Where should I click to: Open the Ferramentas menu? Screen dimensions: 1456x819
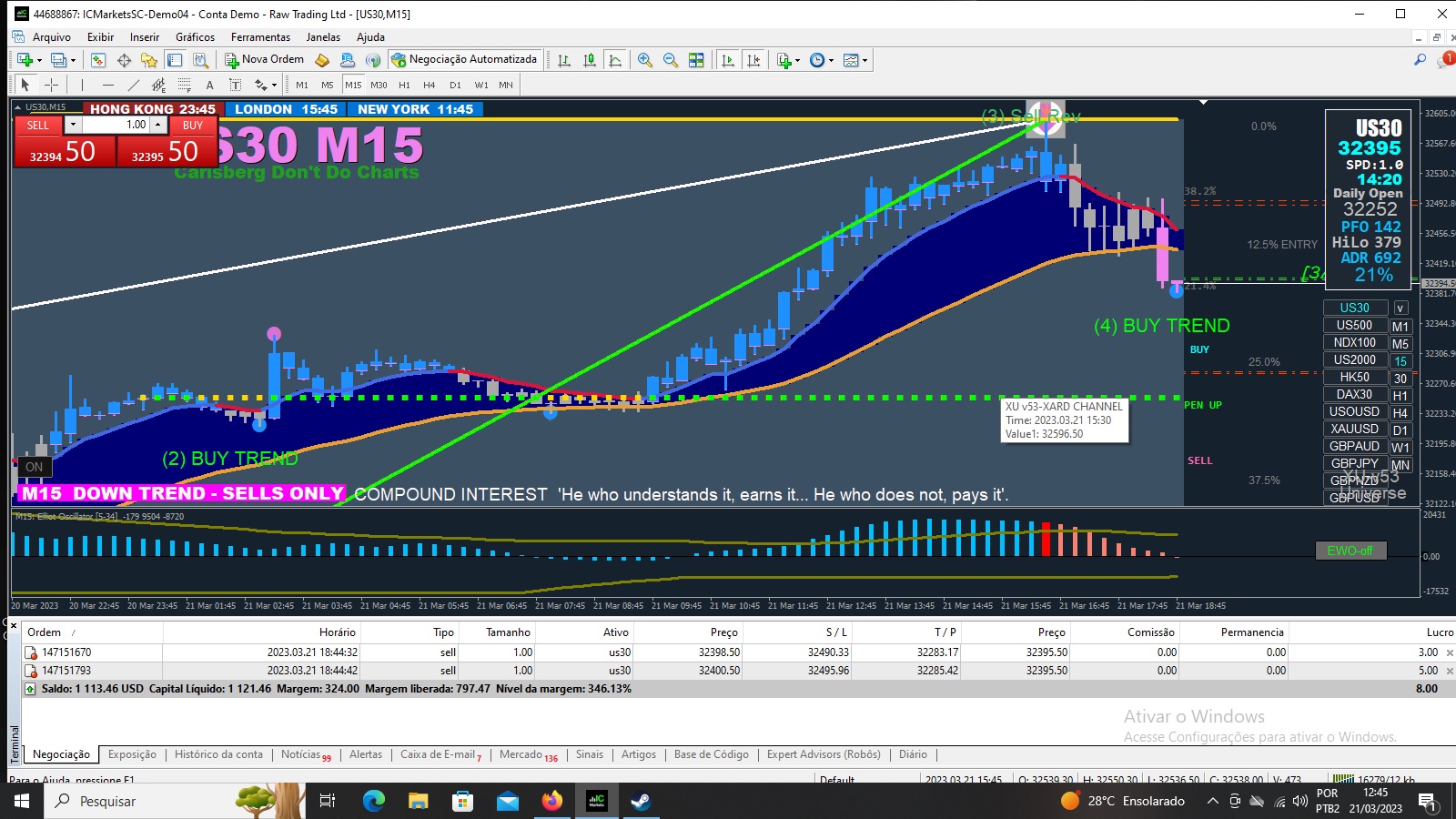(260, 37)
